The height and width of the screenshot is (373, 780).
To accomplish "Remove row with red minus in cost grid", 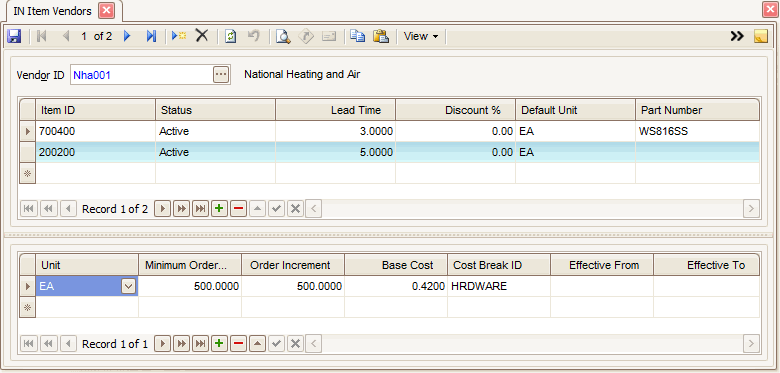I will coord(238,344).
